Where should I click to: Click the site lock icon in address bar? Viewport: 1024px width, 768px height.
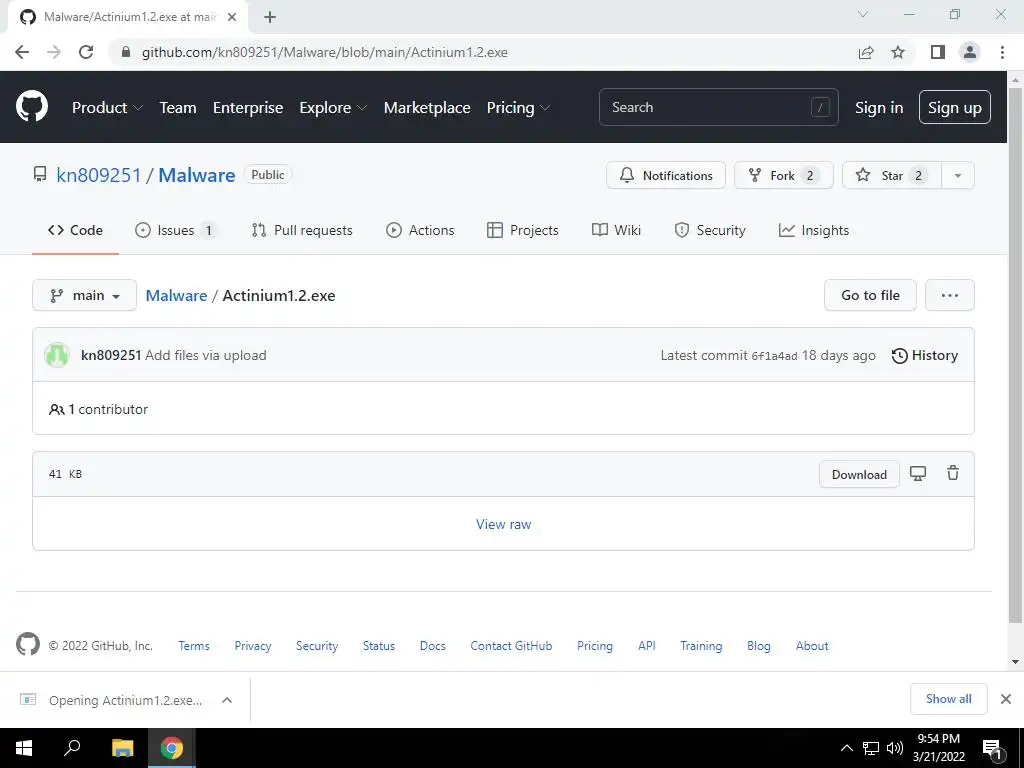[126, 52]
